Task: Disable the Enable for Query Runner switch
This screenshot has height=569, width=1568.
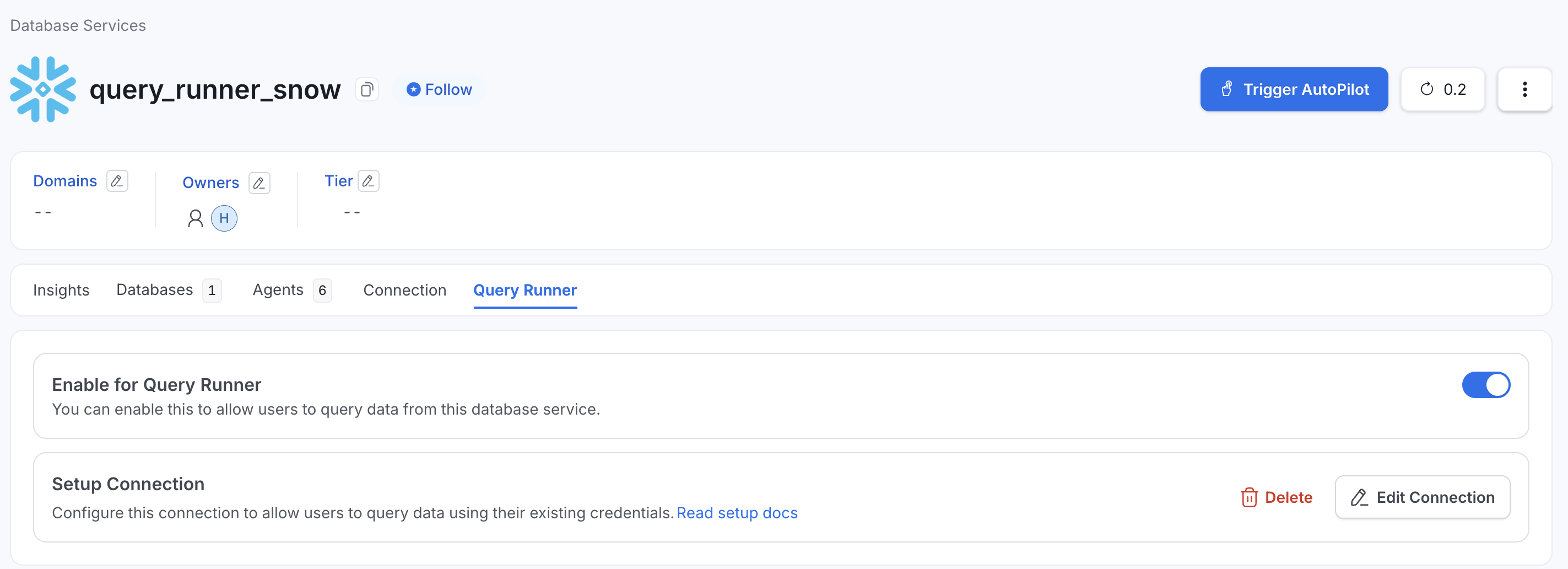Action: click(x=1486, y=384)
